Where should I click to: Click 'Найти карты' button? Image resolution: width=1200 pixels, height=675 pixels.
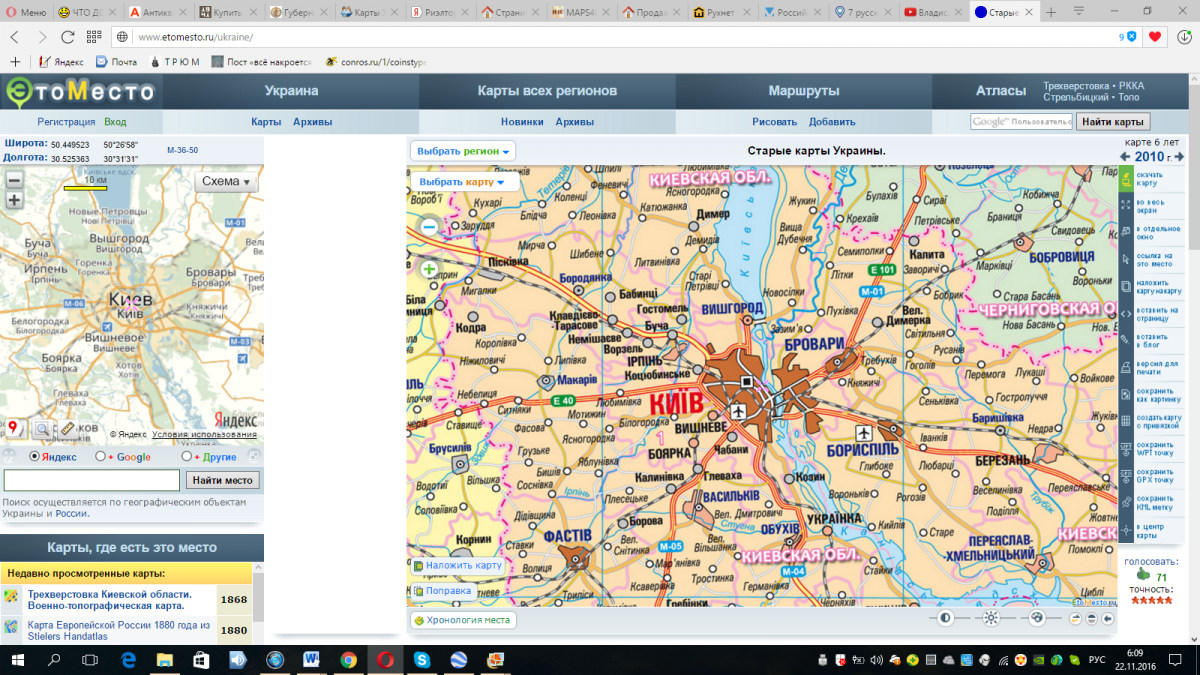[1113, 122]
